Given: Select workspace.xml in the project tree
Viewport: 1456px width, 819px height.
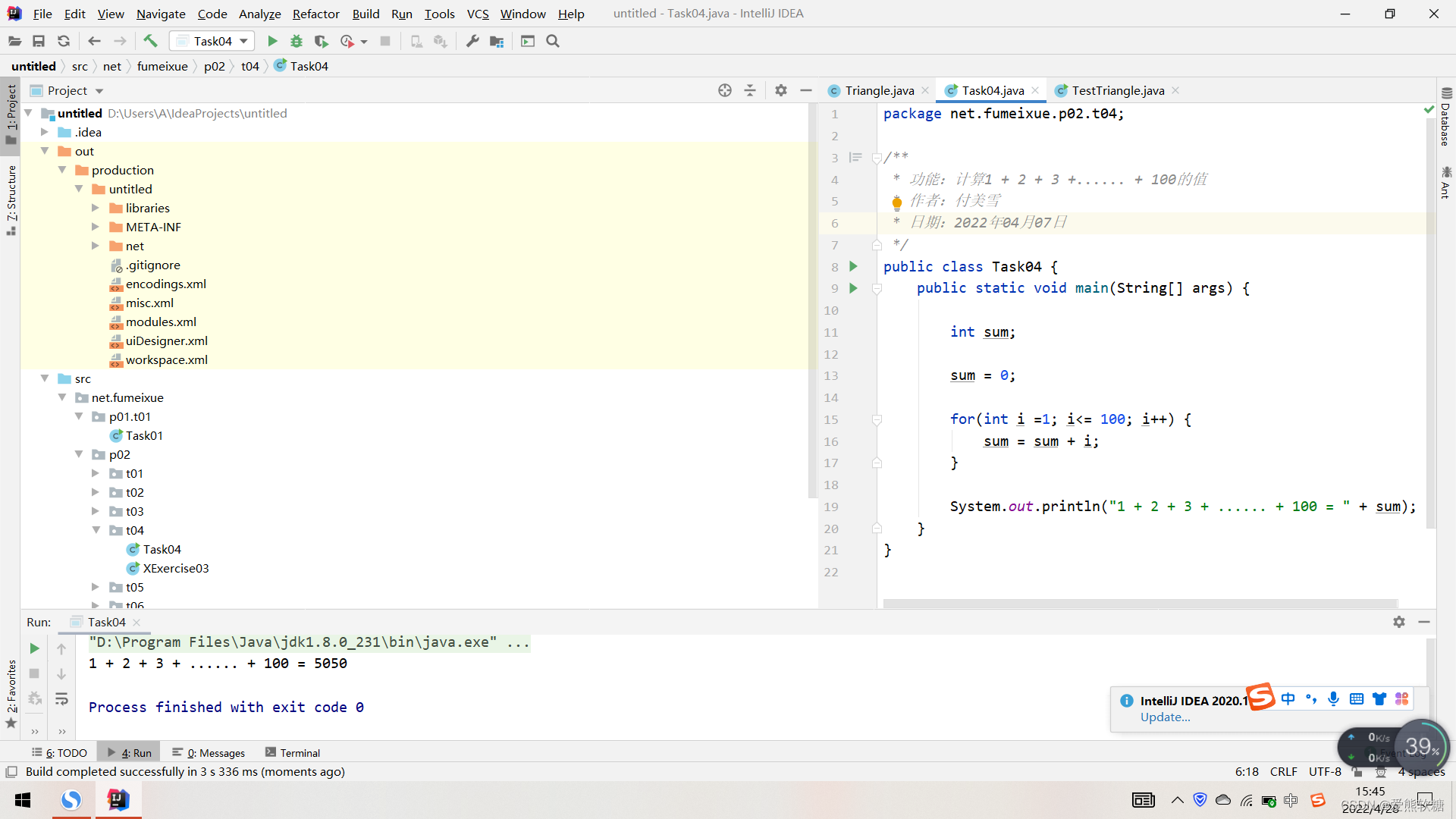Looking at the screenshot, I should (166, 359).
